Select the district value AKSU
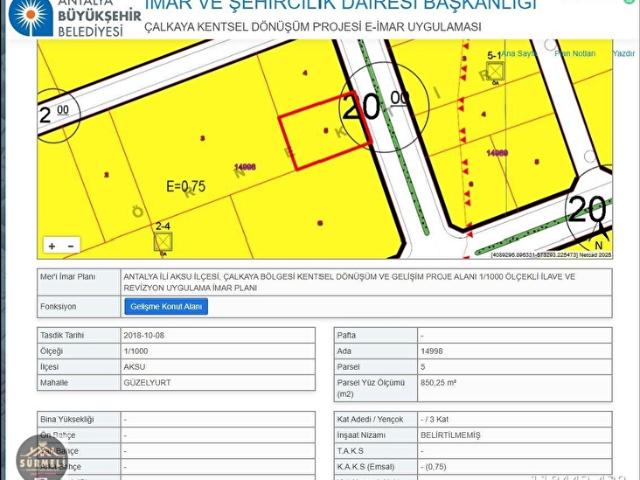 (134, 367)
